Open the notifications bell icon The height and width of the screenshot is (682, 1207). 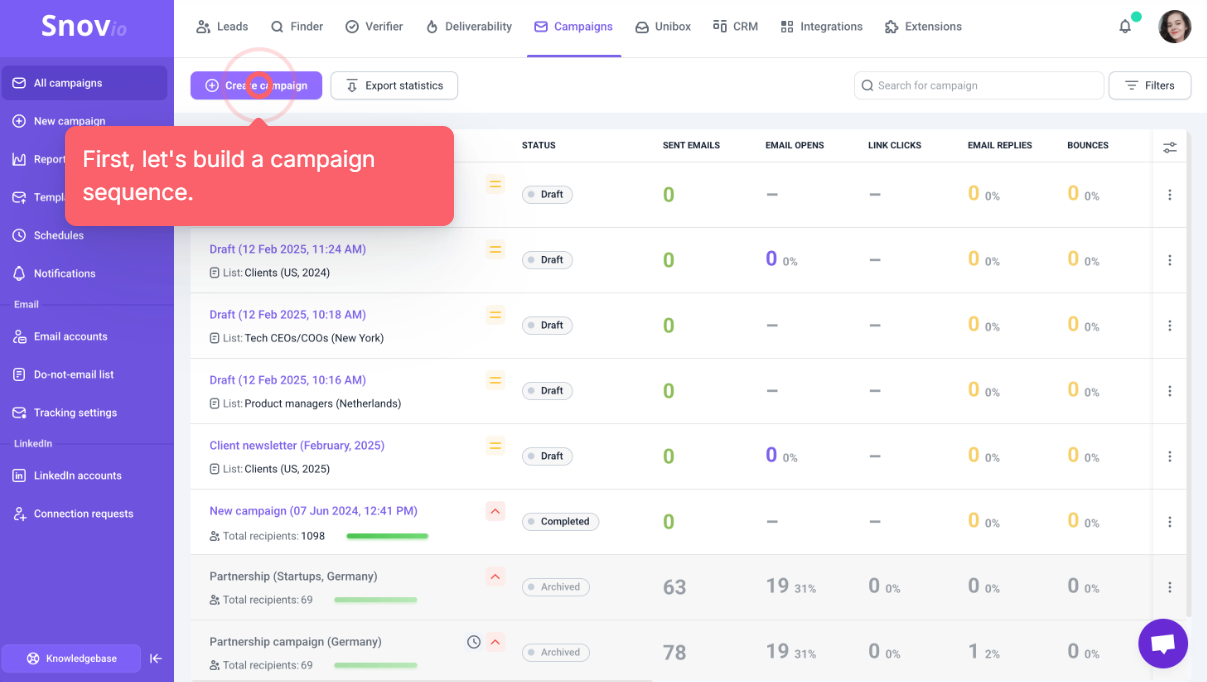coord(1125,27)
